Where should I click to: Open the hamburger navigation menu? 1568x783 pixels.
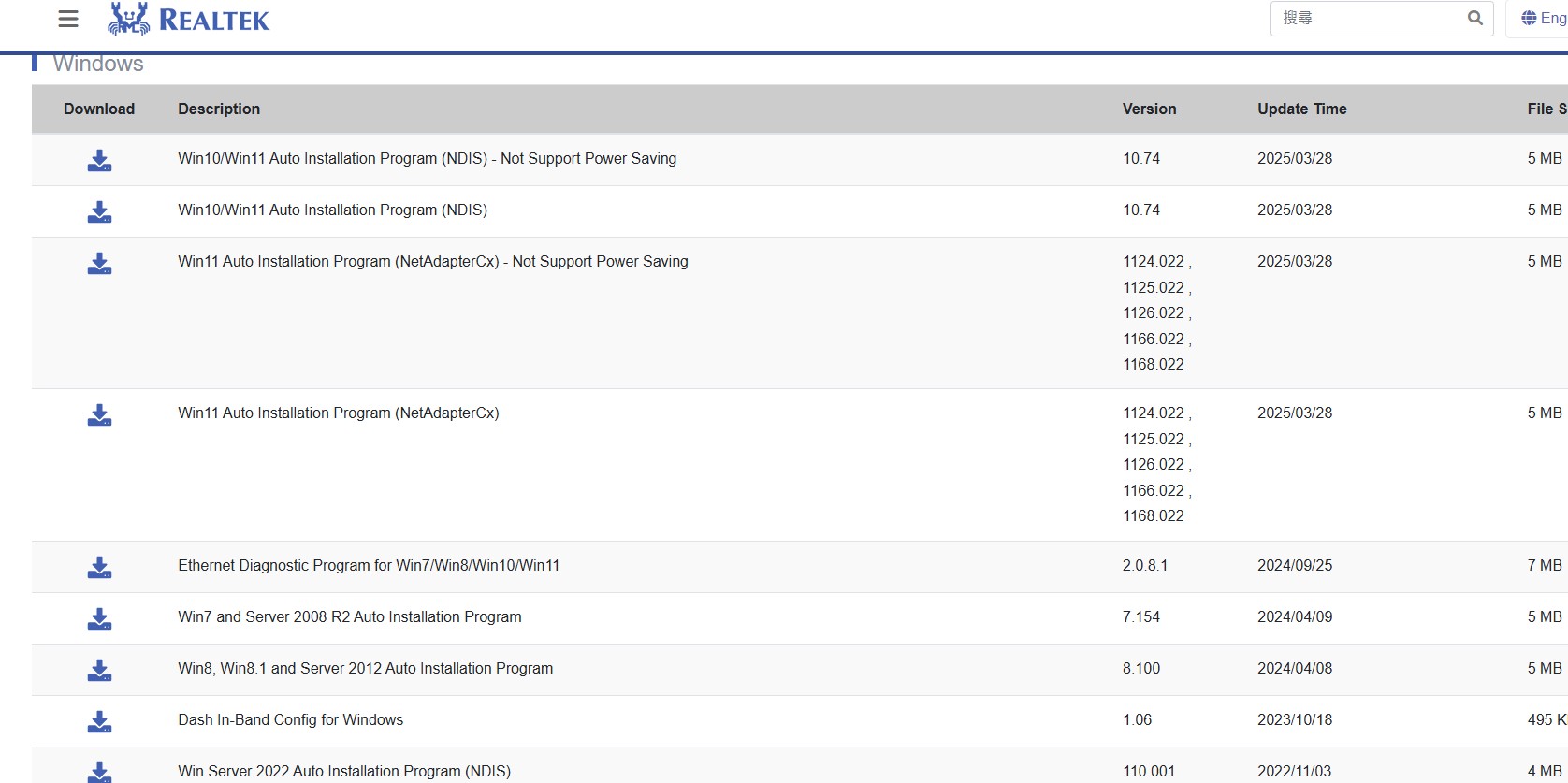68,19
